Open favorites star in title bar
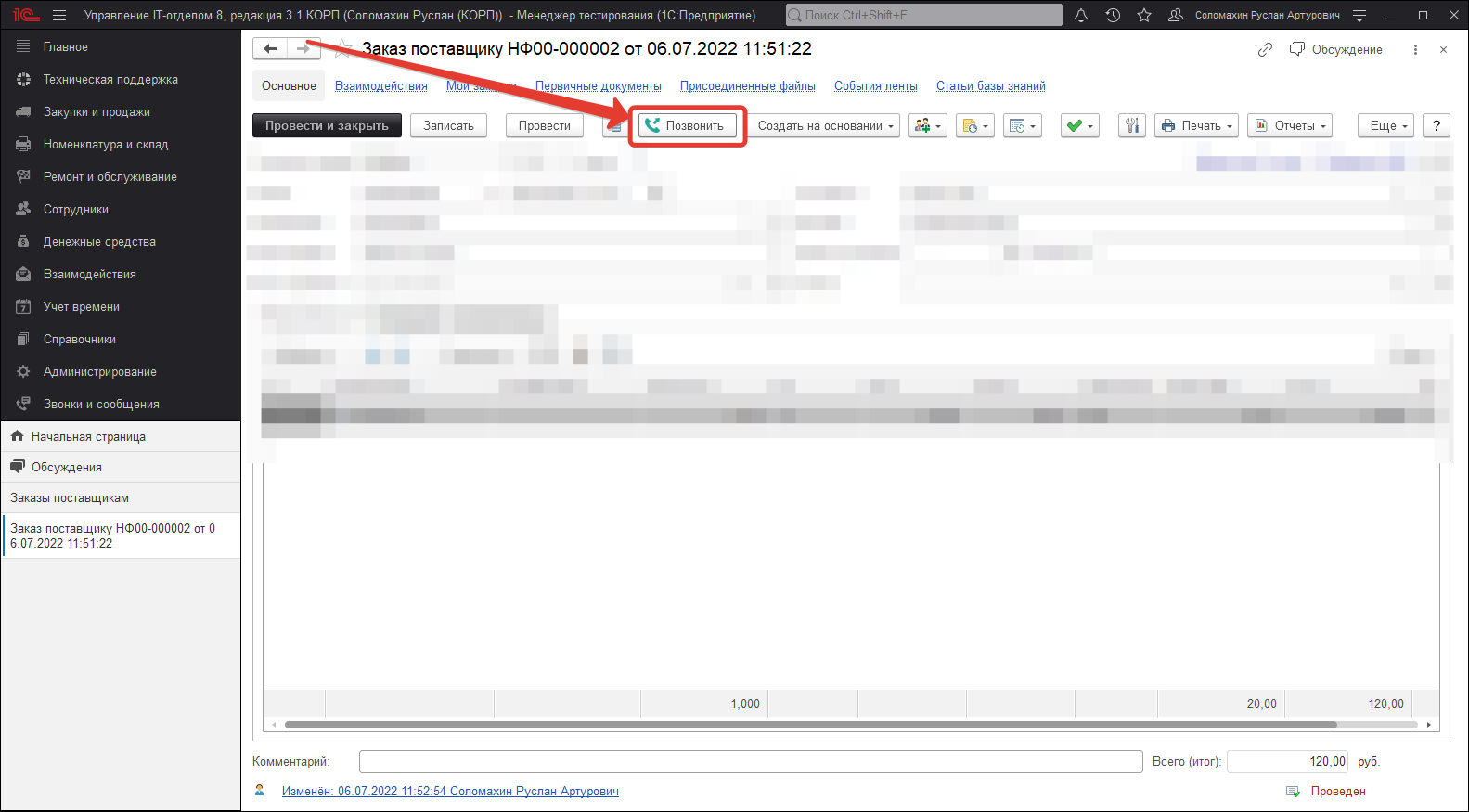 (1144, 16)
